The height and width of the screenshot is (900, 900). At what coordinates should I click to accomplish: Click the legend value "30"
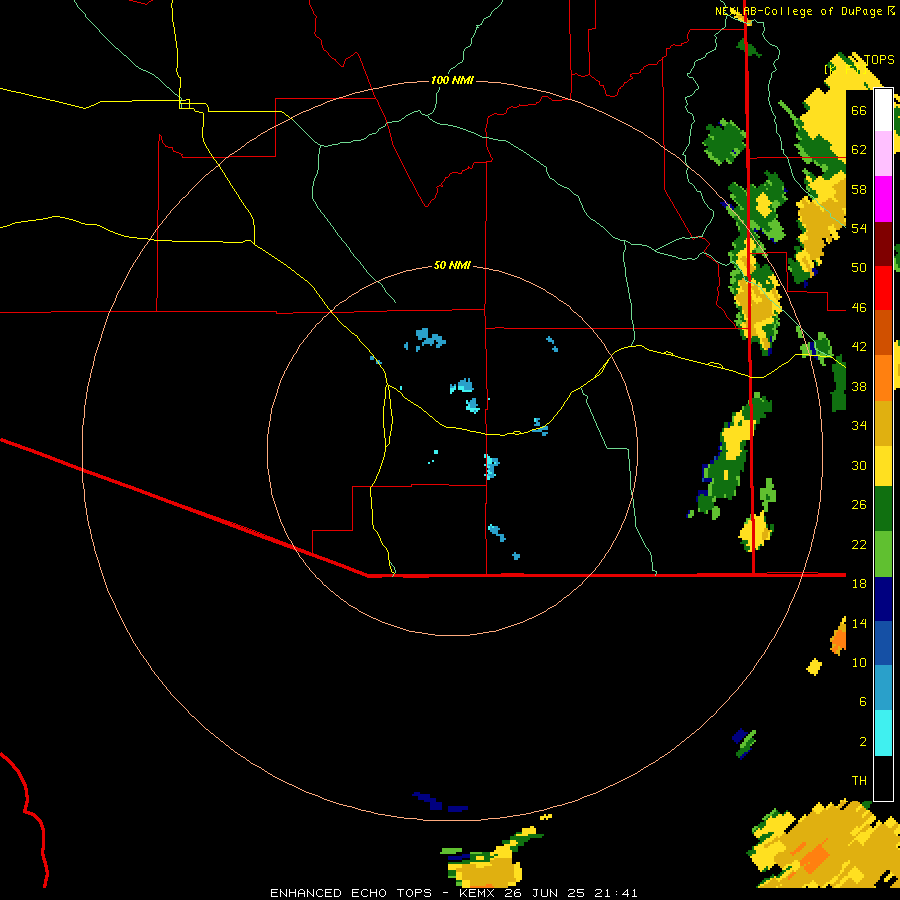click(859, 465)
